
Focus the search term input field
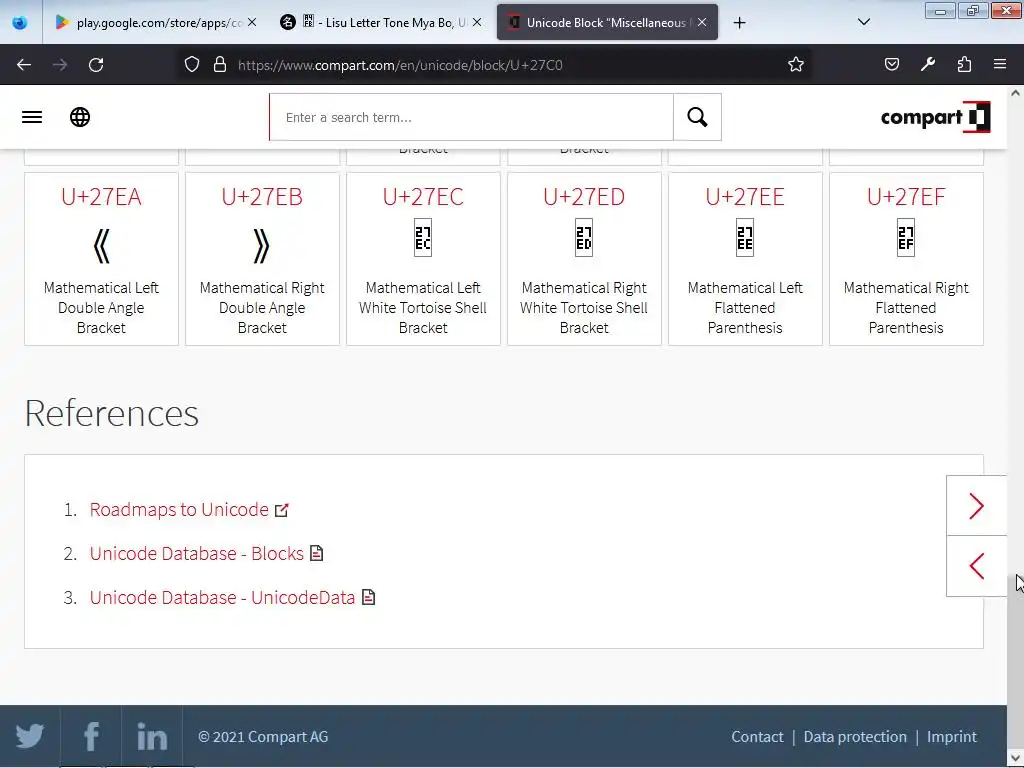click(472, 118)
